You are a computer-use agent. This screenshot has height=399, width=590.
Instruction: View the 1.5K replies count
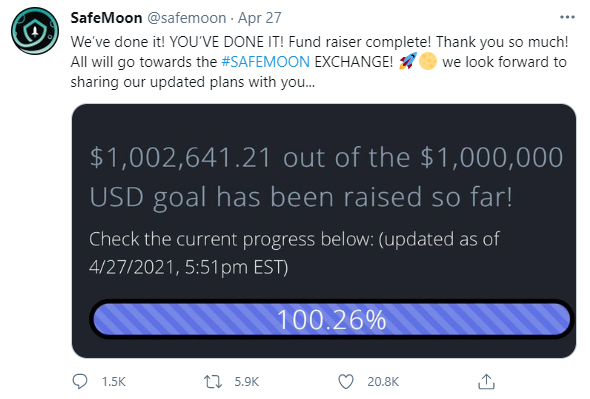point(114,382)
